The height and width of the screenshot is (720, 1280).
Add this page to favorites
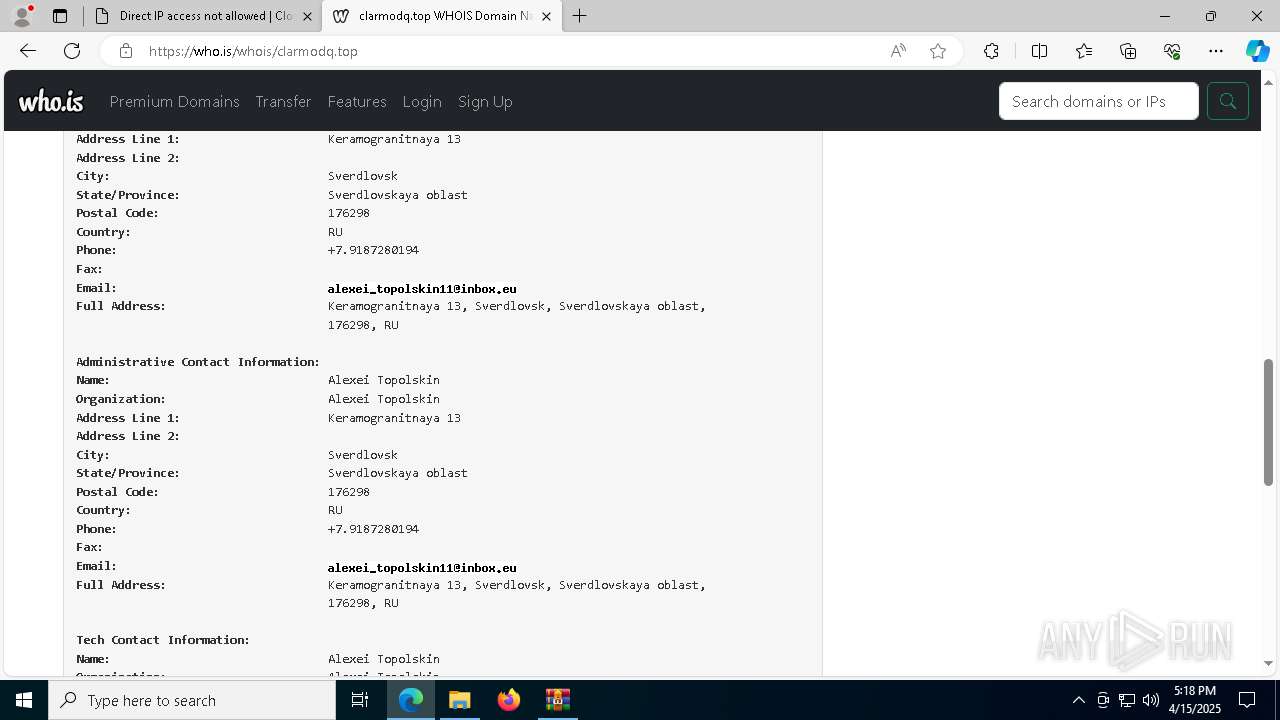(938, 51)
